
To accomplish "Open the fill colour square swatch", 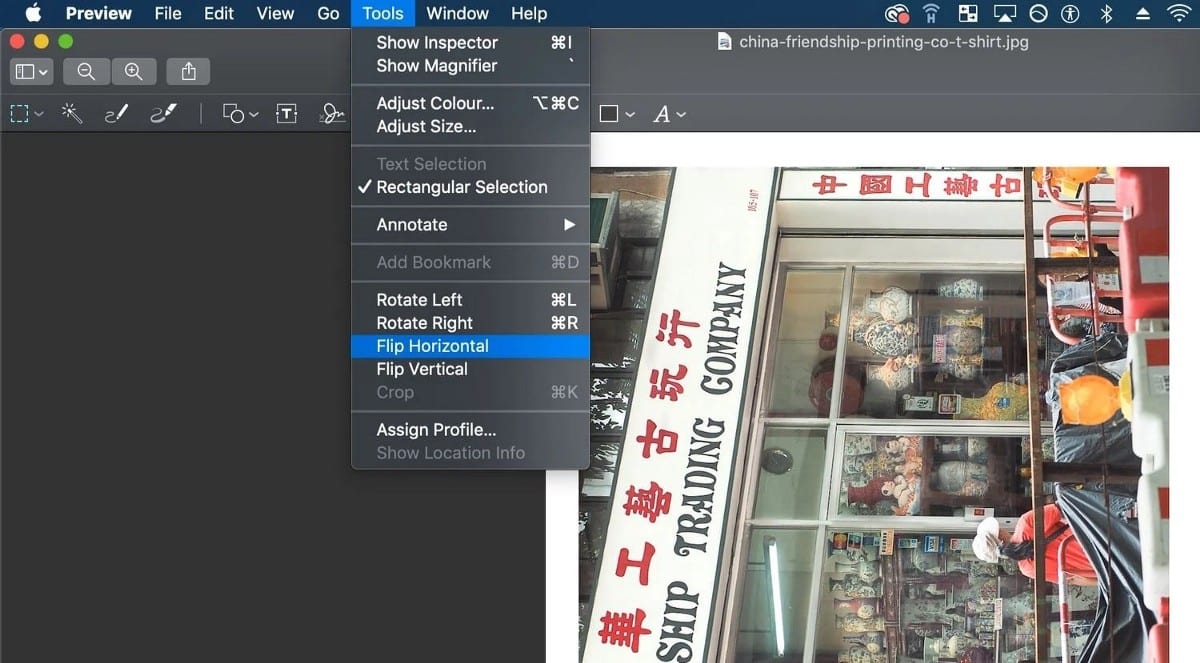I will coord(608,114).
